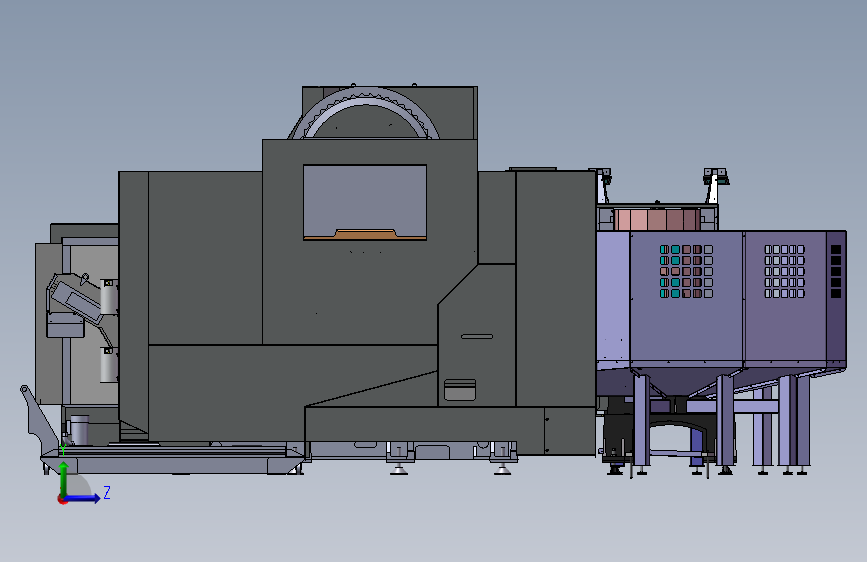The width and height of the screenshot is (867, 562).
Task: Select the slot handle on the side door
Action: tap(477, 336)
